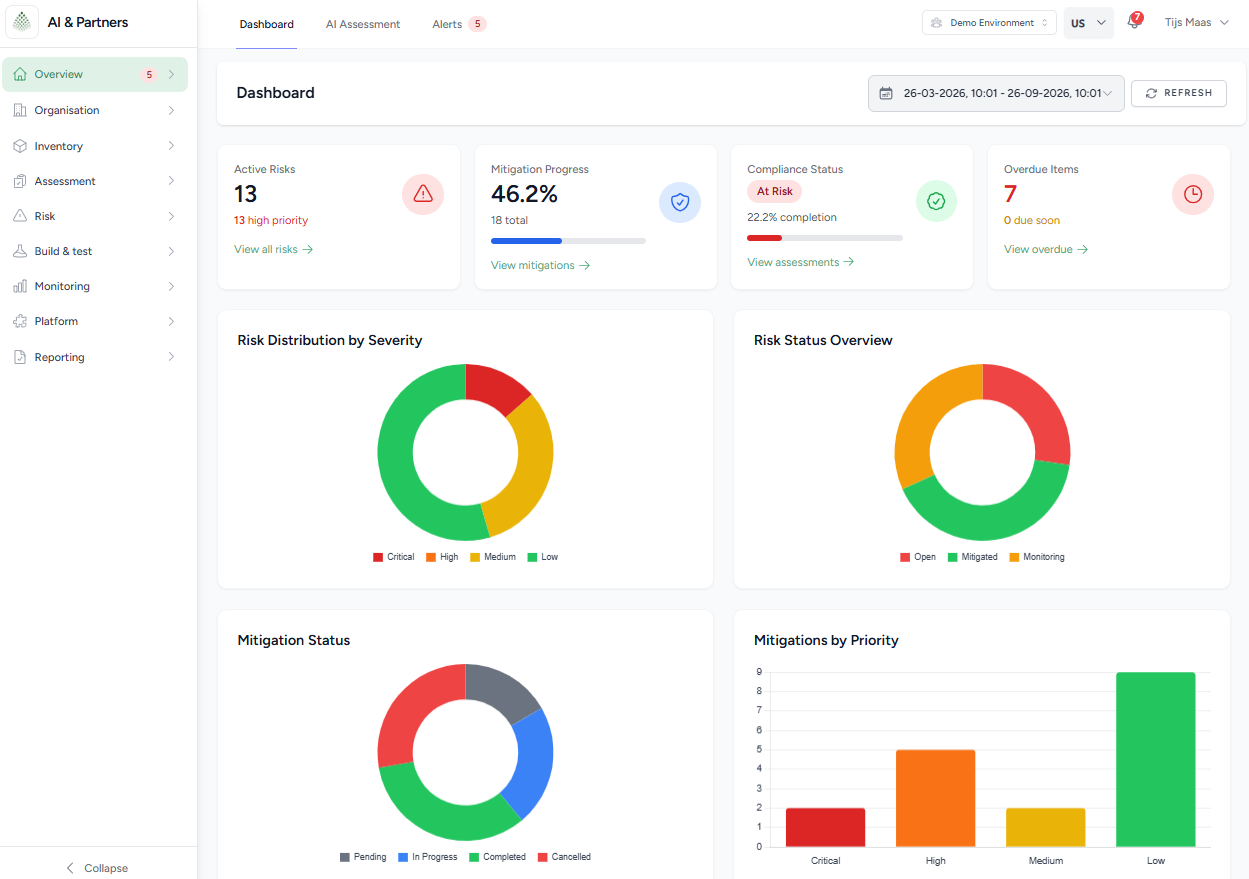Screen dimensions: 1249x879
Task: Toggle Completed legend in Mitigation Status
Action: click(498, 857)
